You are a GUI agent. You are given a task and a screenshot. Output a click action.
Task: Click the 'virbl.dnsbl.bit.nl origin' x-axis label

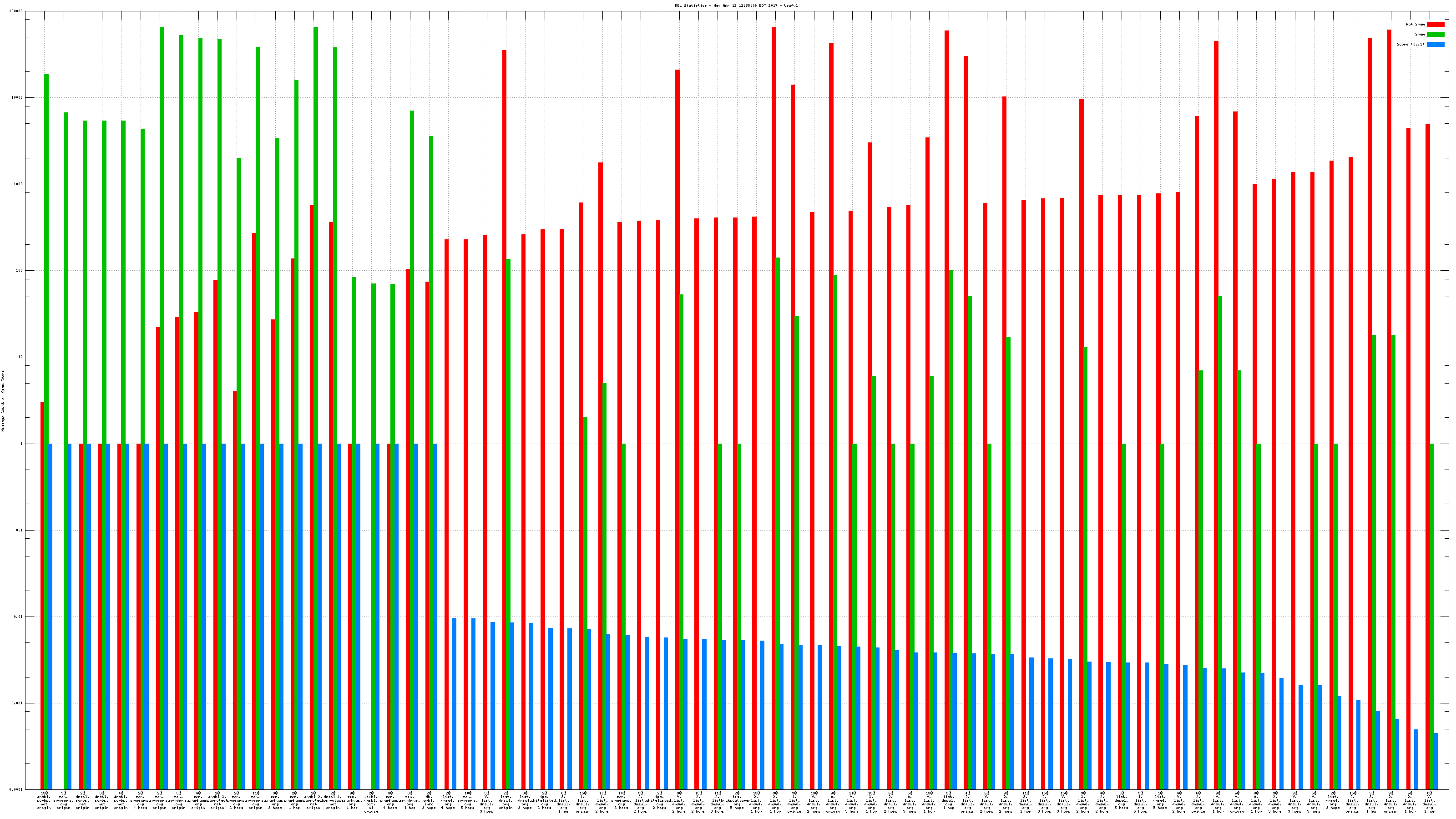(371, 803)
